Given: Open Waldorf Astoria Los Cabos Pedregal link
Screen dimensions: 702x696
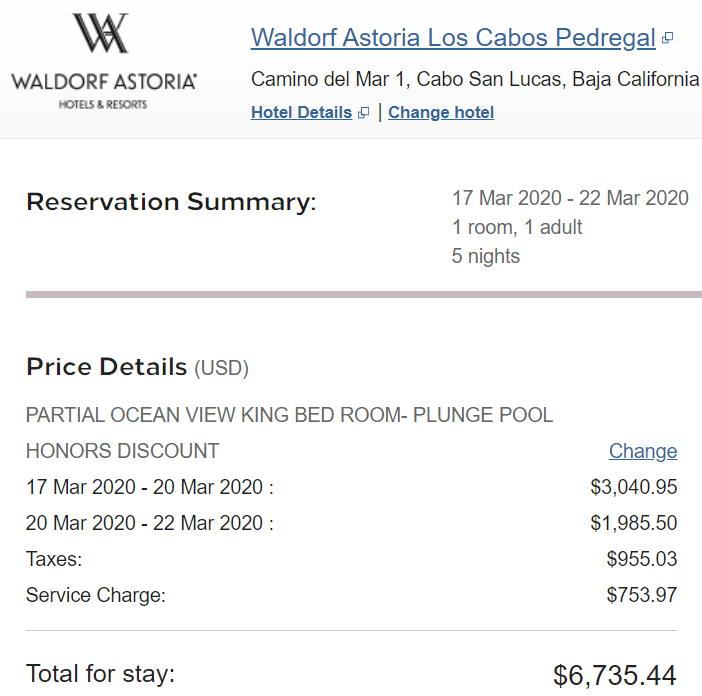Looking at the screenshot, I should pyautogui.click(x=453, y=38).
